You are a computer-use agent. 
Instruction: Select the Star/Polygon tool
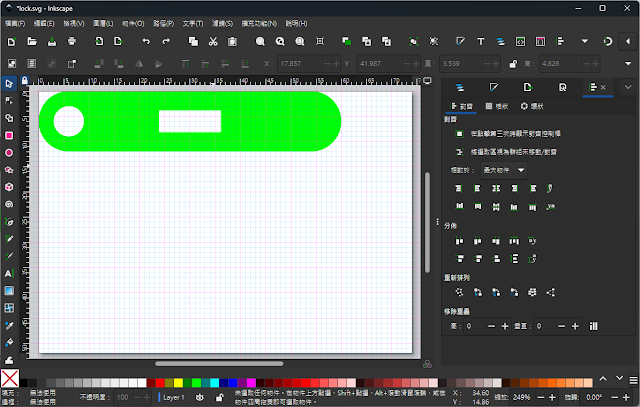point(9,170)
